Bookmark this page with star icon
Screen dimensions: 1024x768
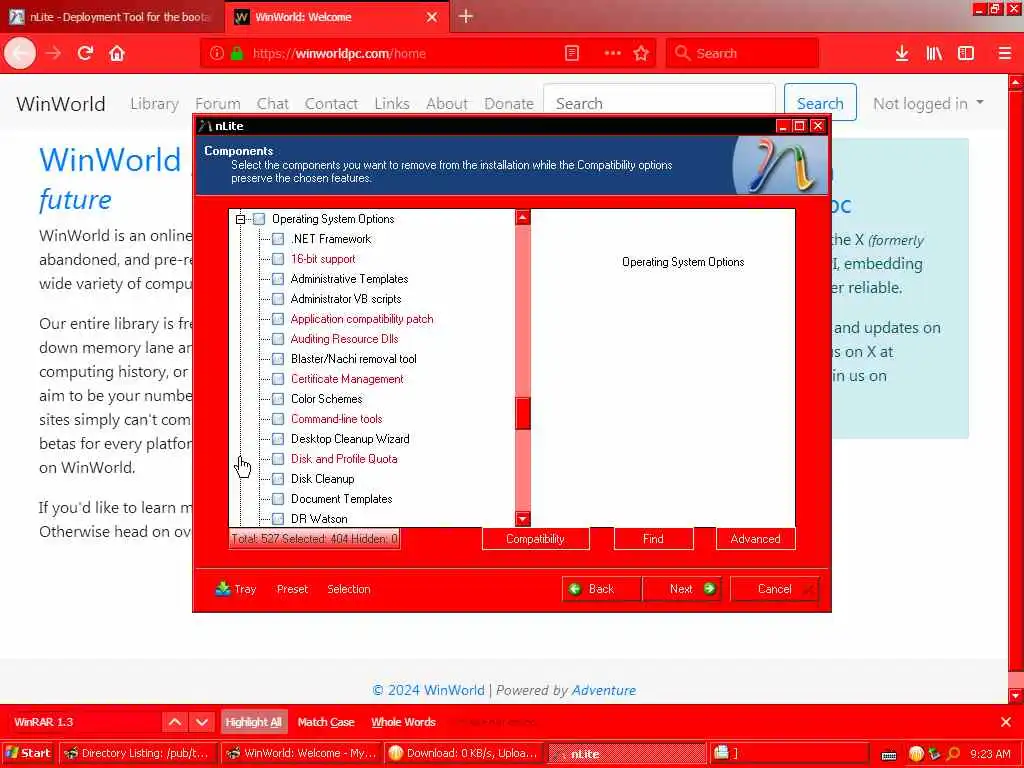point(641,54)
